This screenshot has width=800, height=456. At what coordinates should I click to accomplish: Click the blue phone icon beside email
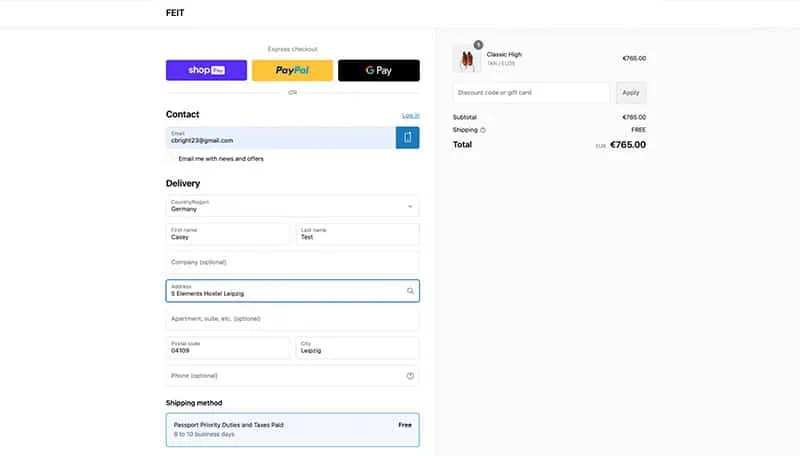[408, 138]
